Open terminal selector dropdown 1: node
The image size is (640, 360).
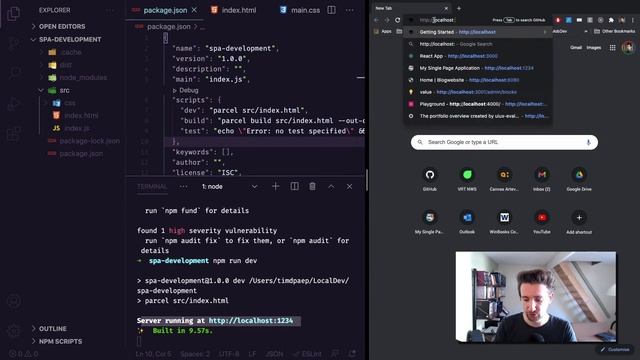[x=230, y=187]
